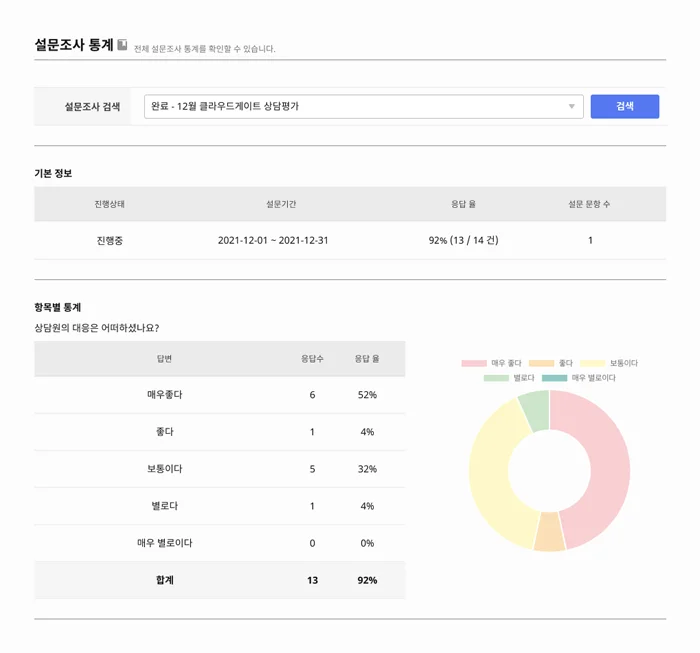Click the 진행상태 column header

click(109, 204)
